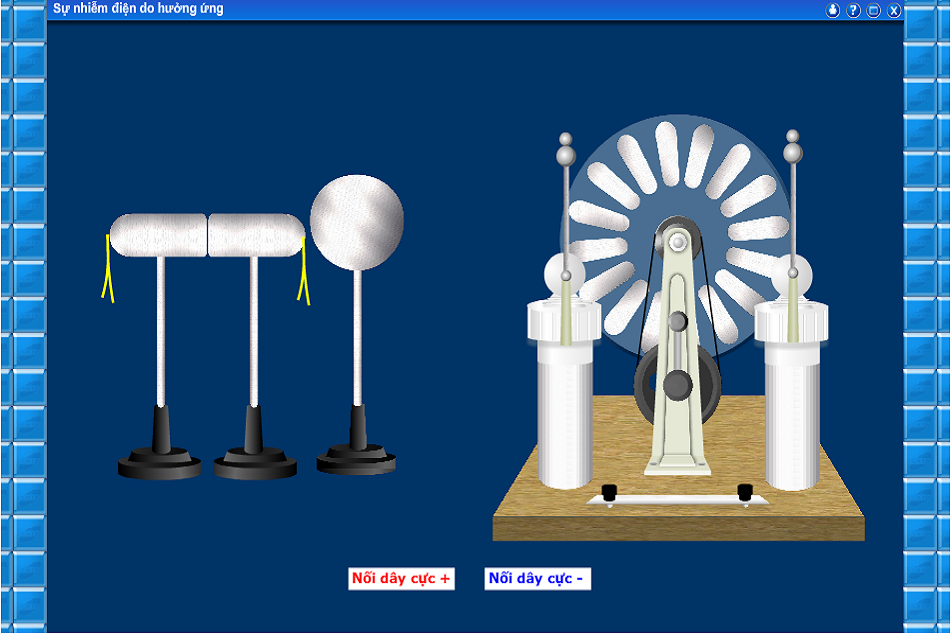Screen dimensions: 951x634
Task: Click the right Leyden jar of the machine
Action: (x=791, y=394)
